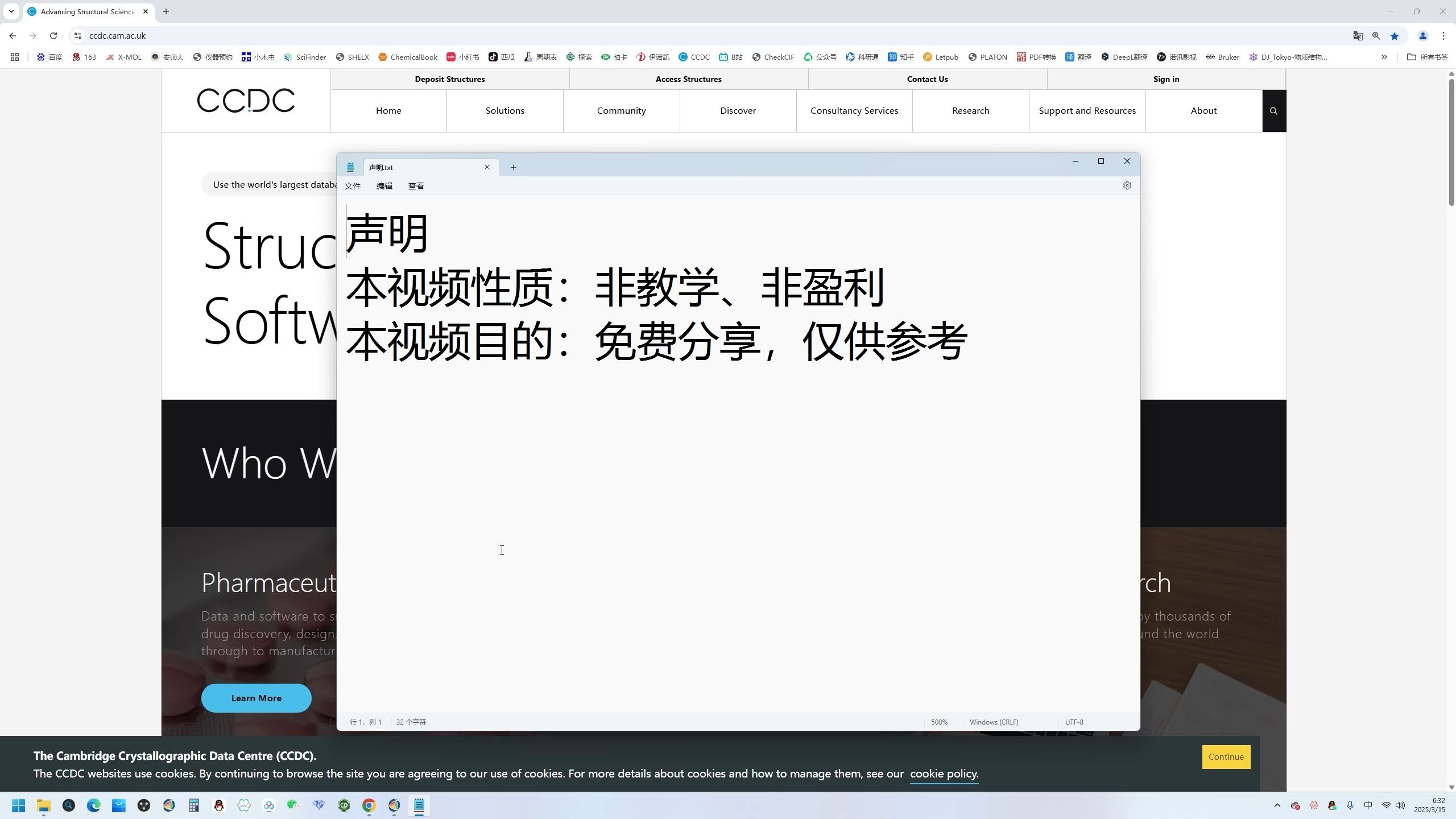Click the 32 个字符 character count in status bar
This screenshot has height=819, width=1456.
(411, 722)
